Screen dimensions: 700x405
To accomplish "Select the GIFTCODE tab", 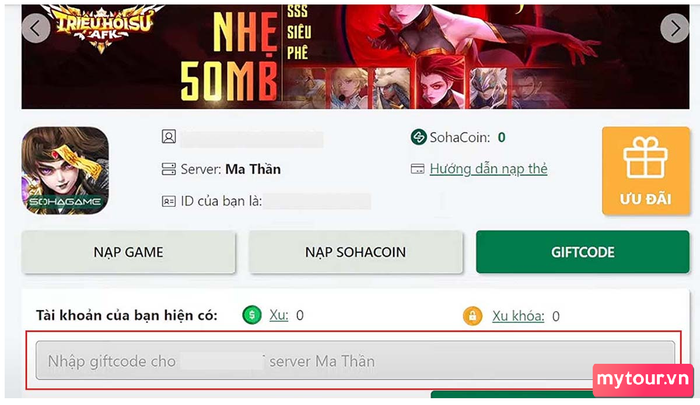I will tap(583, 252).
